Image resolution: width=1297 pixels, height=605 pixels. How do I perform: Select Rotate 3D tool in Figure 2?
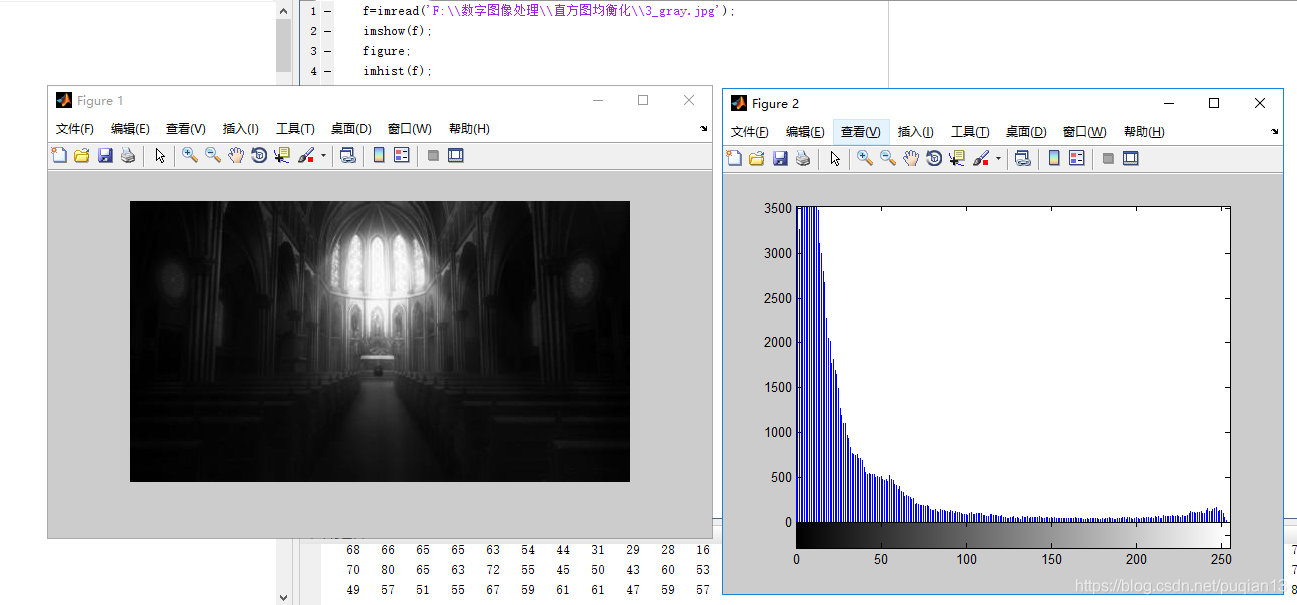[x=934, y=158]
